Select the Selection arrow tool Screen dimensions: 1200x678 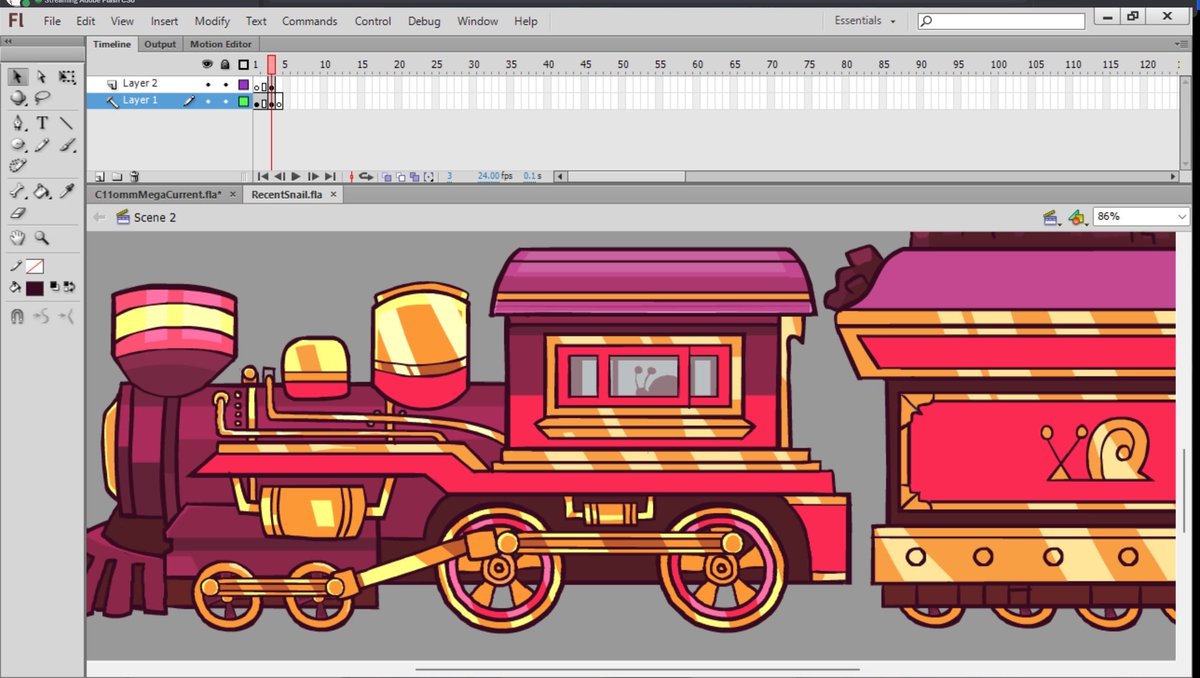pos(18,77)
